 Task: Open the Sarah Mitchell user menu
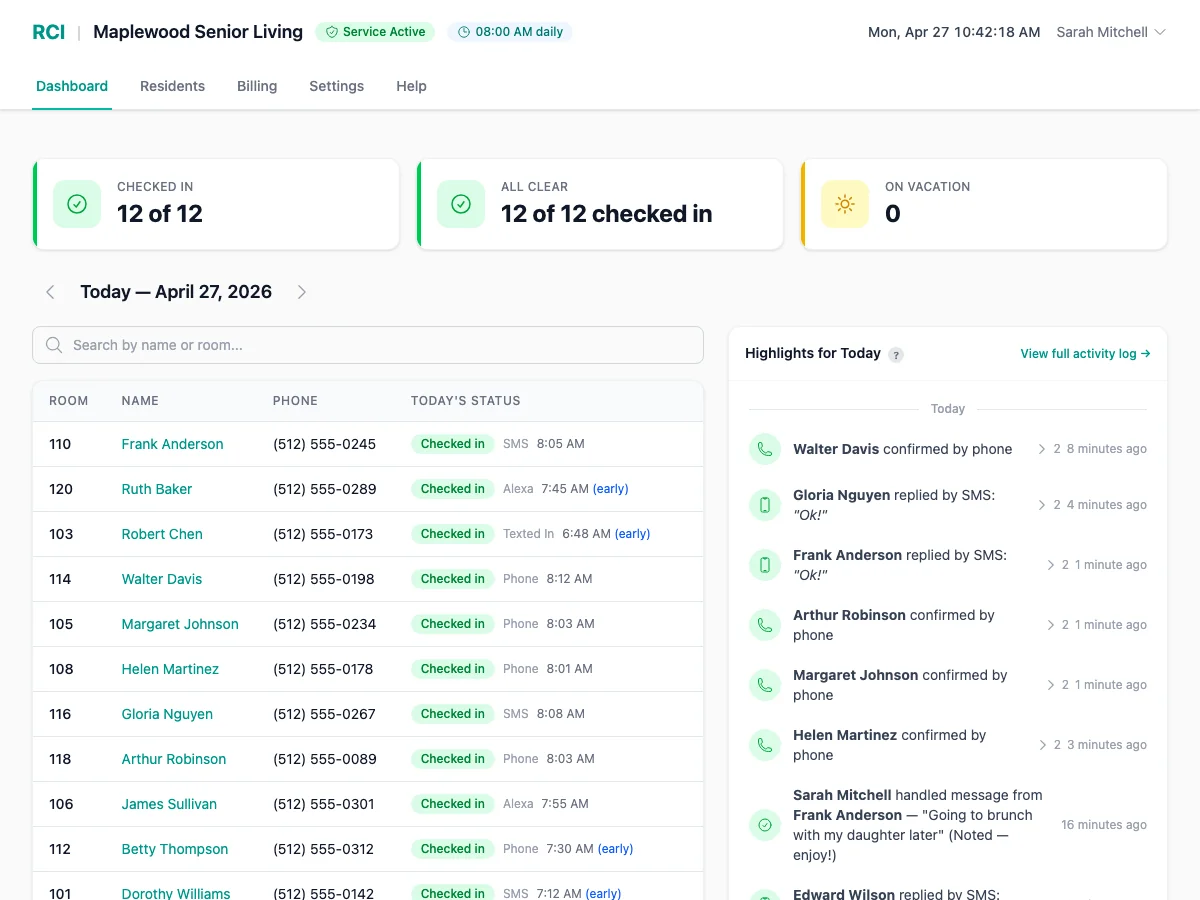(x=1111, y=32)
